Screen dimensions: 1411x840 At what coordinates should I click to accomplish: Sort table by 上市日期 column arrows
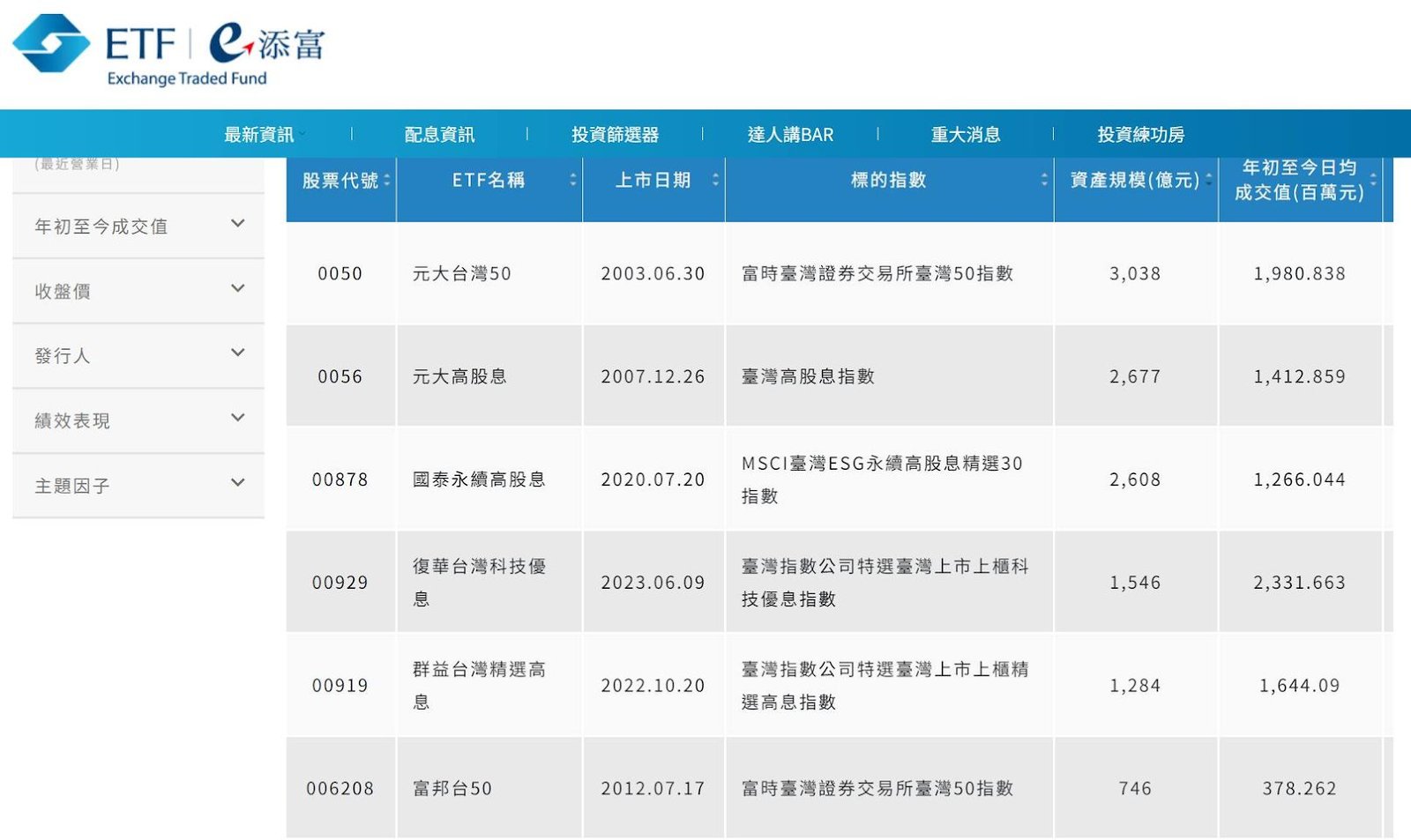coord(715,180)
